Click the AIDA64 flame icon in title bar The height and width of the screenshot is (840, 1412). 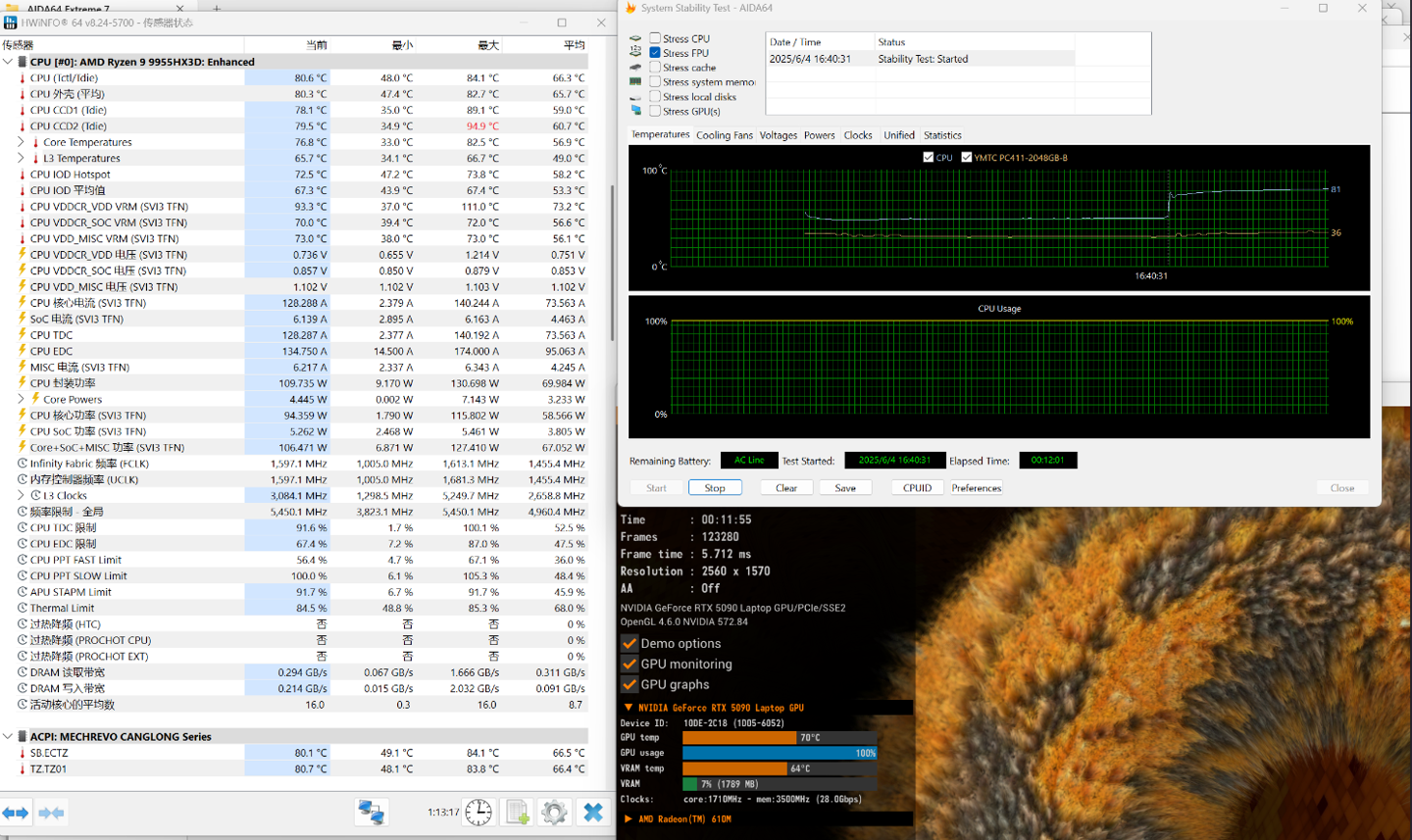(x=630, y=8)
